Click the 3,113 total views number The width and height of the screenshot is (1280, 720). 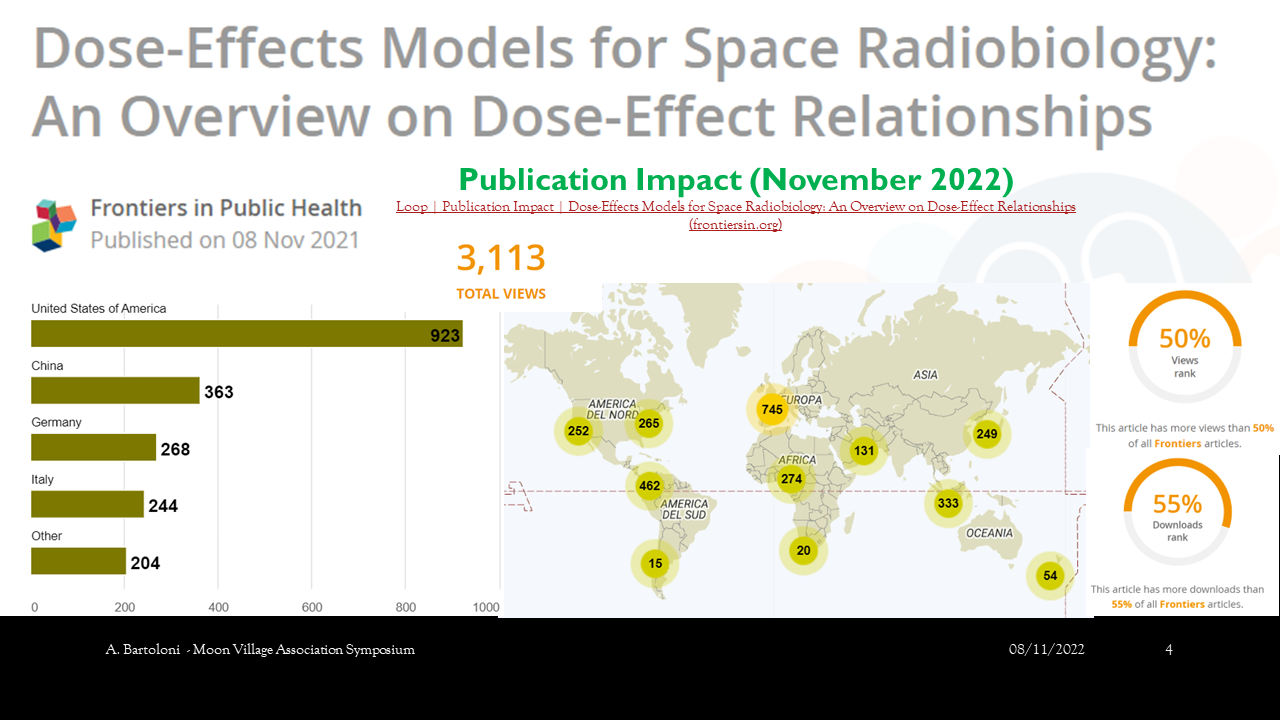501,259
